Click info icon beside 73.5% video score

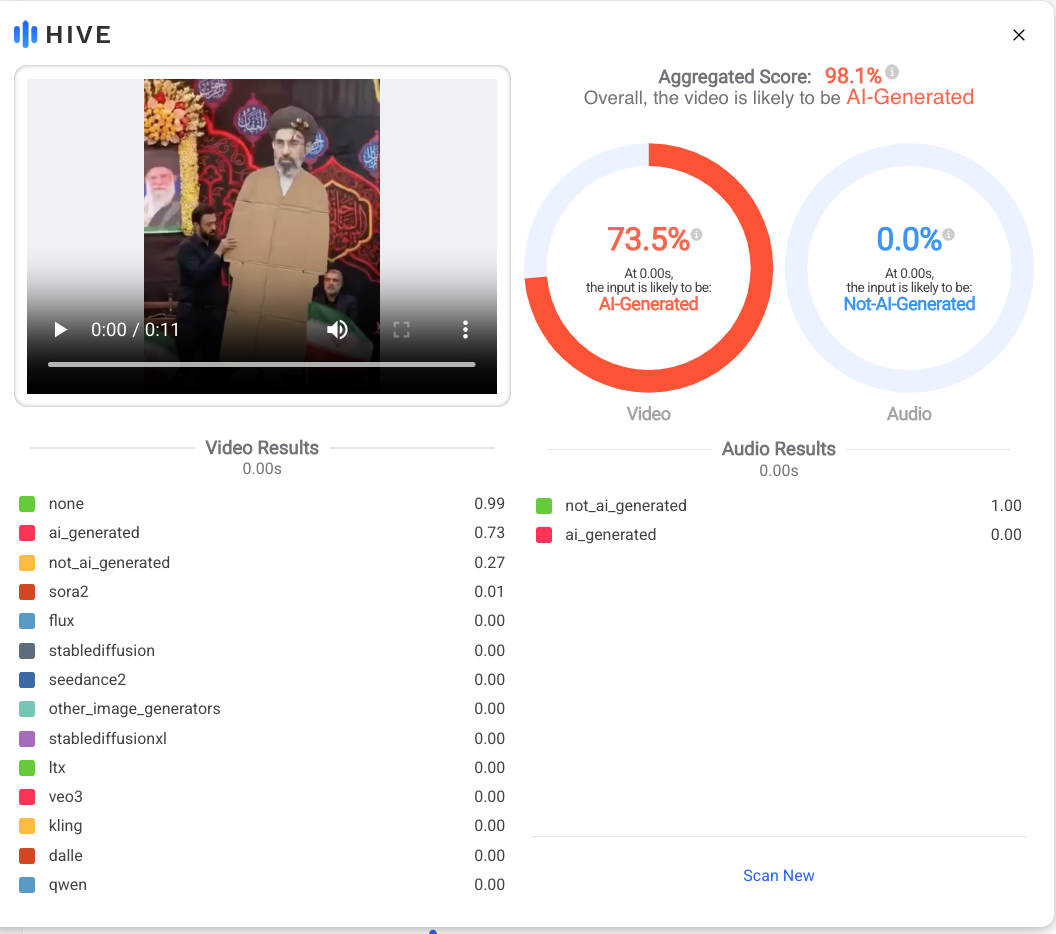pyautogui.click(x=697, y=234)
